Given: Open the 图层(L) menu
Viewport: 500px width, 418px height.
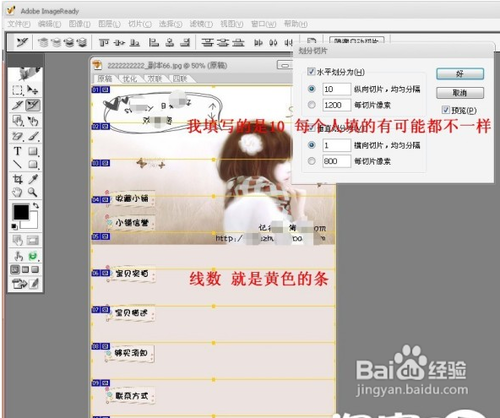Looking at the screenshot, I should click(109, 24).
